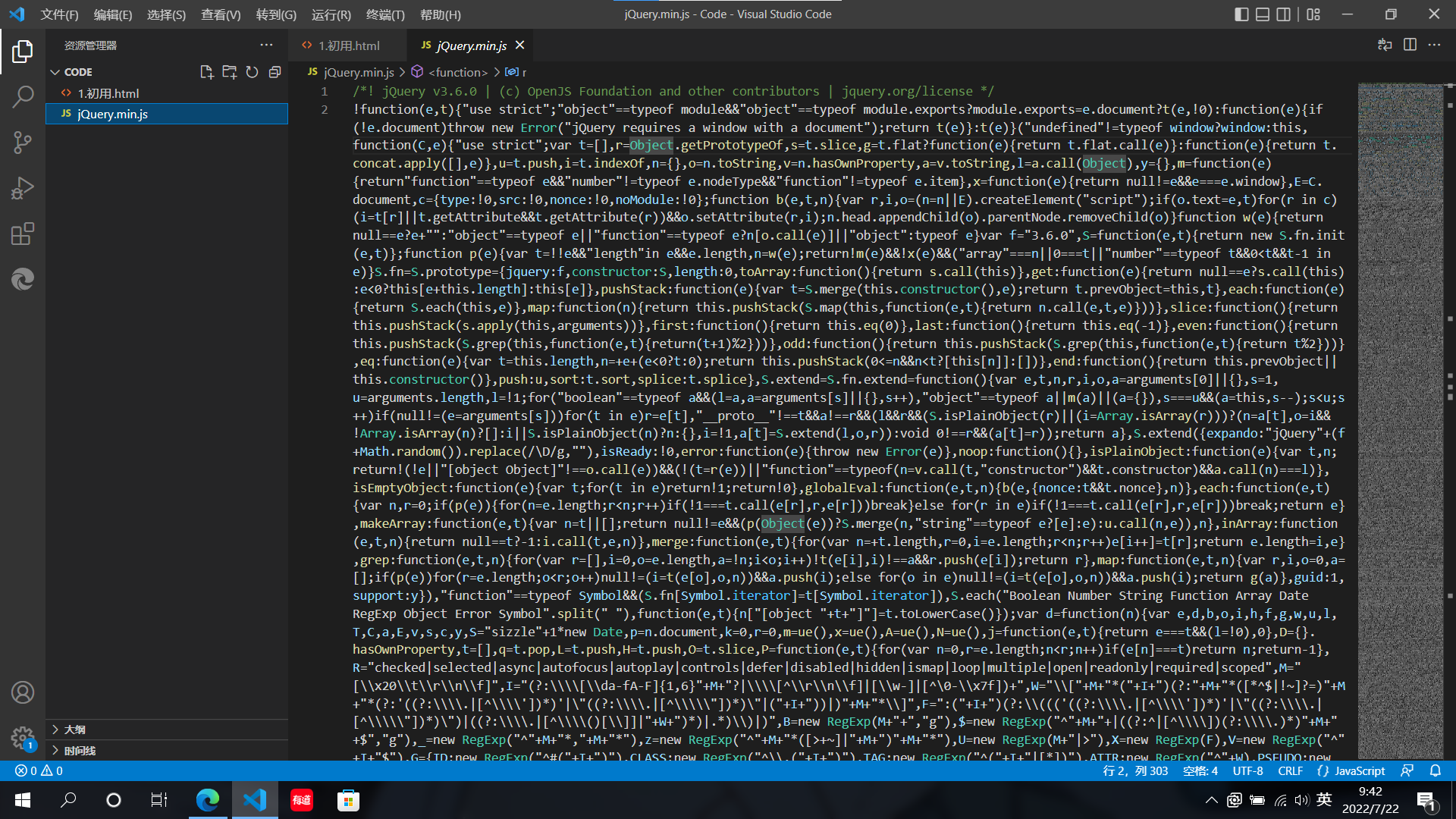Click the r variable breadcrumb segment

(524, 72)
